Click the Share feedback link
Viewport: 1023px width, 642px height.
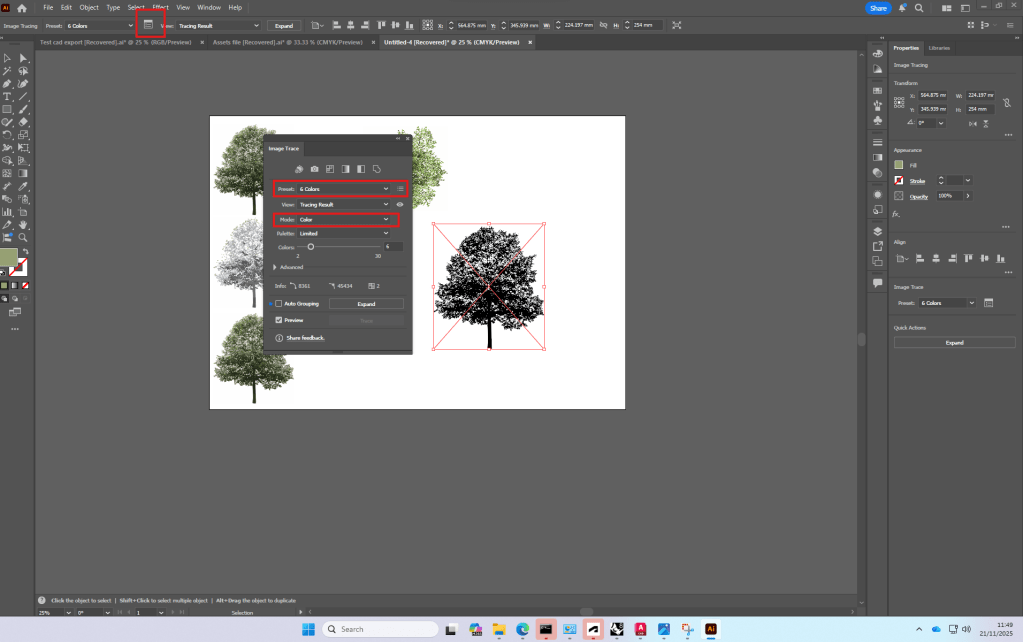click(x=305, y=338)
